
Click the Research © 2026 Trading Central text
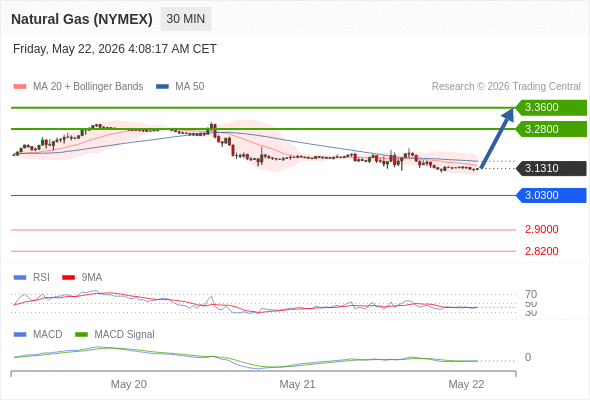tap(506, 87)
